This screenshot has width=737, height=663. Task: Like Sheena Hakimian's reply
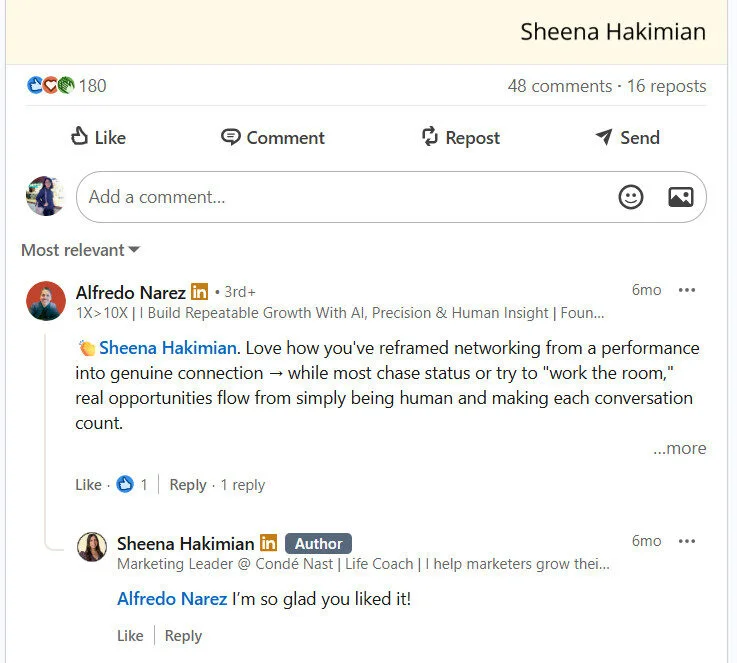[130, 636]
